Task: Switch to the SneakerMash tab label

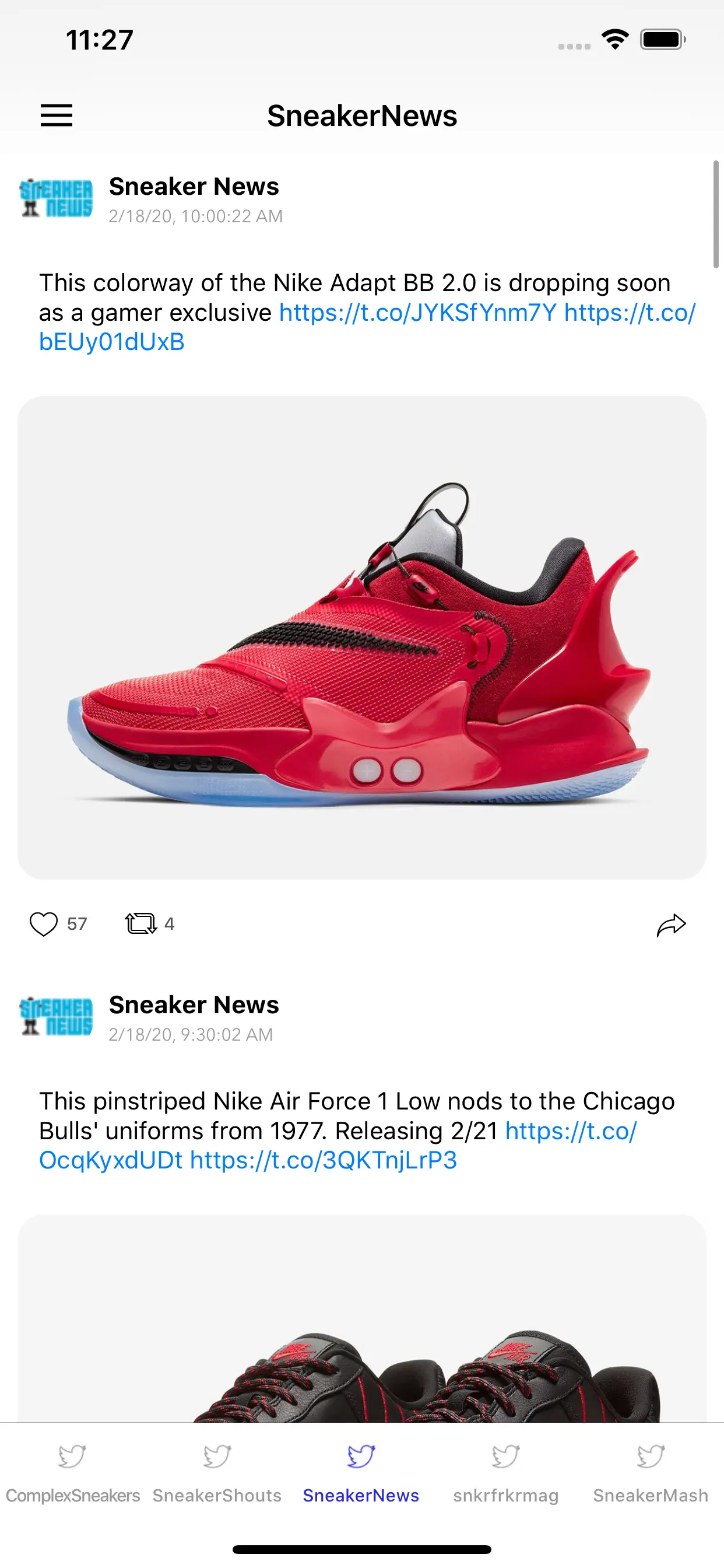Action: point(651,1496)
